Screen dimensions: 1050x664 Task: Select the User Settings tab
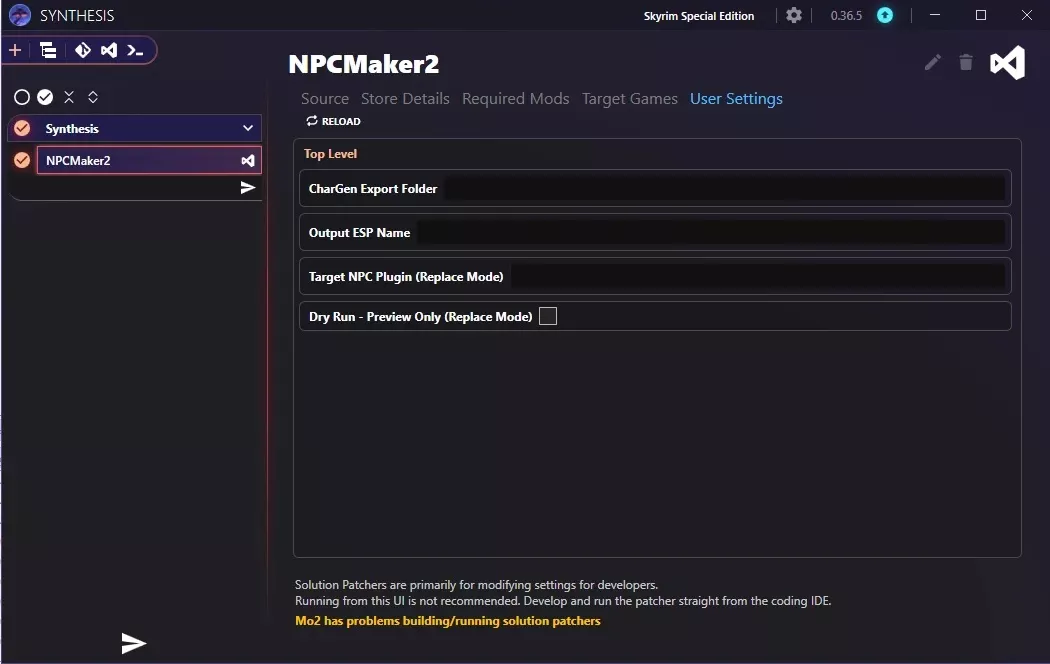pos(736,98)
